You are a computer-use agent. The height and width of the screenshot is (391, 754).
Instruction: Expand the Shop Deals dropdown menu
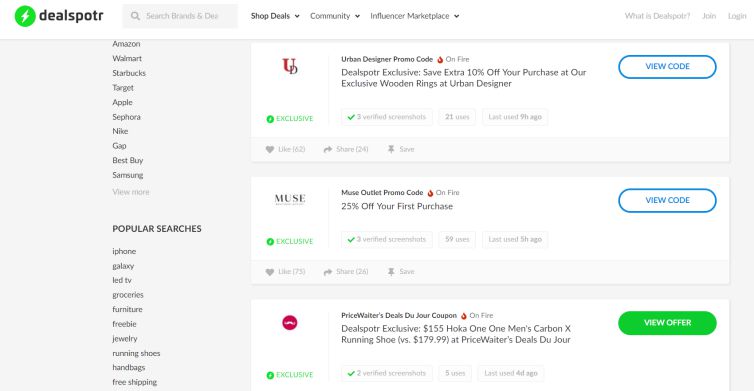tap(275, 16)
